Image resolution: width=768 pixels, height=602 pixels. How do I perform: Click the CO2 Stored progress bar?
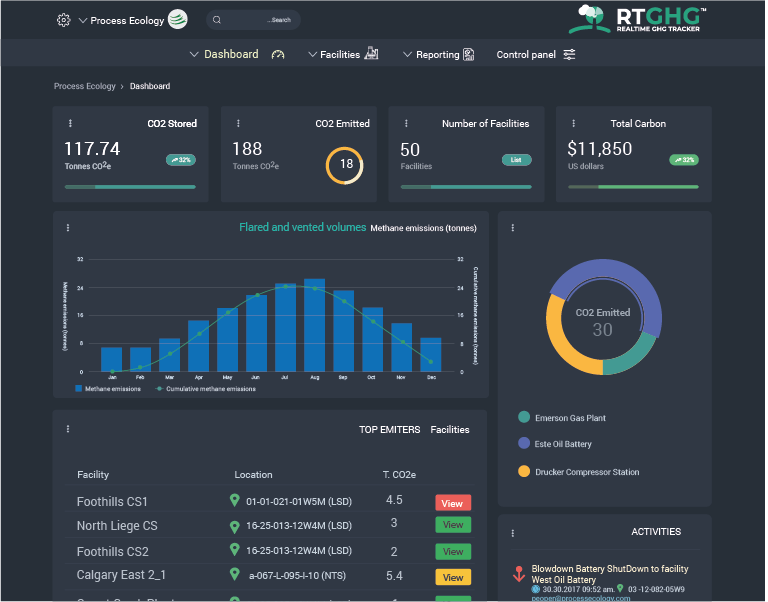(130, 187)
